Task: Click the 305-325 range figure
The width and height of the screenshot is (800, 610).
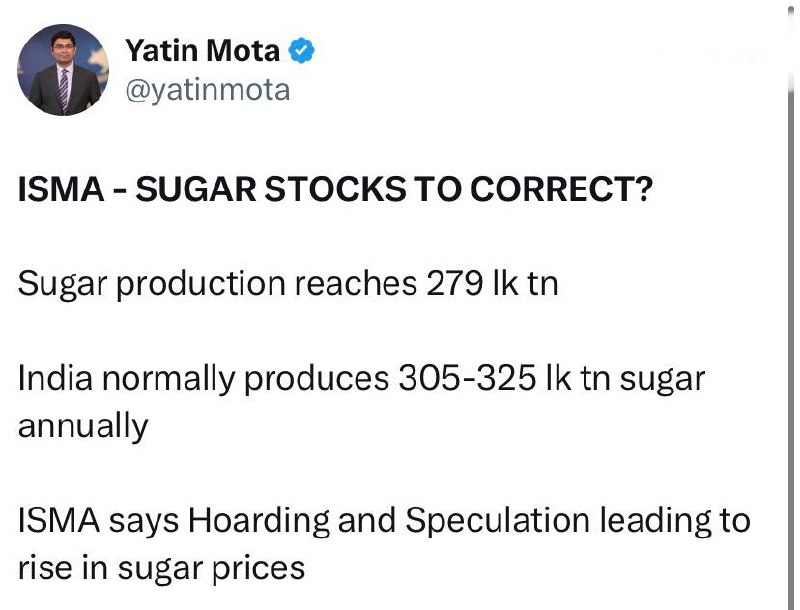Action: point(467,379)
